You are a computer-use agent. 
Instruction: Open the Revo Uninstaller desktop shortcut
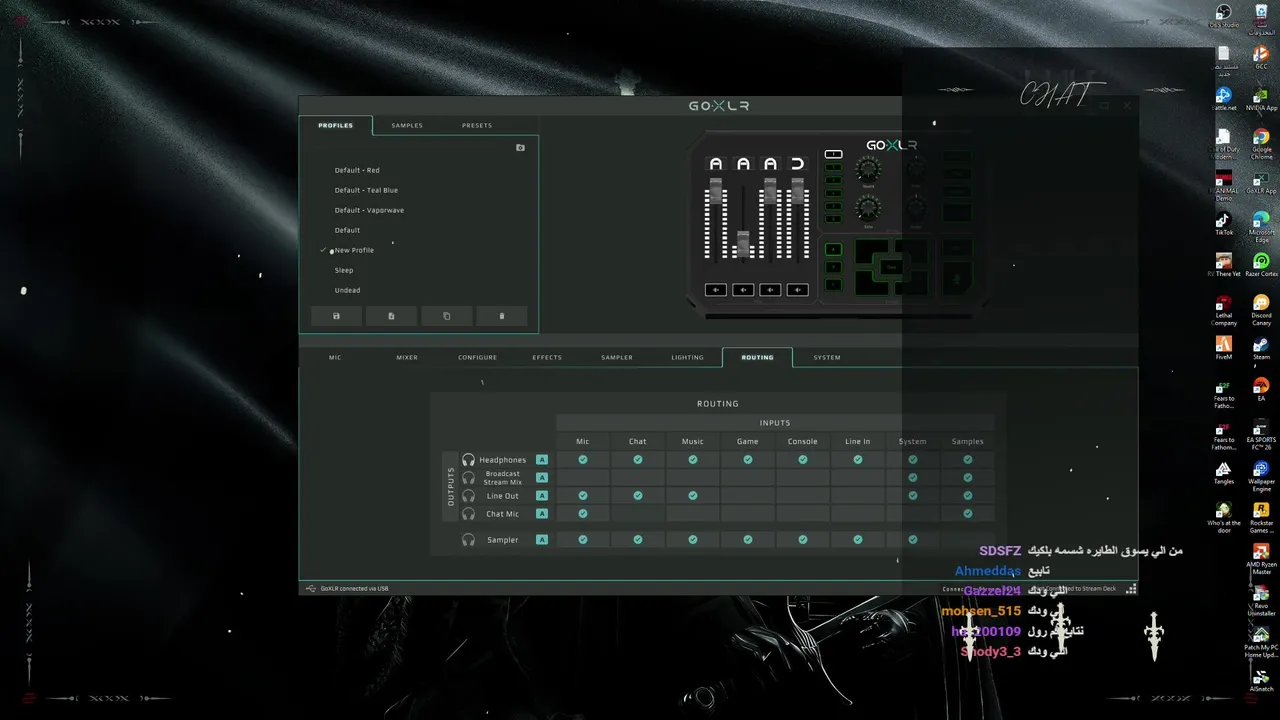[1261, 601]
